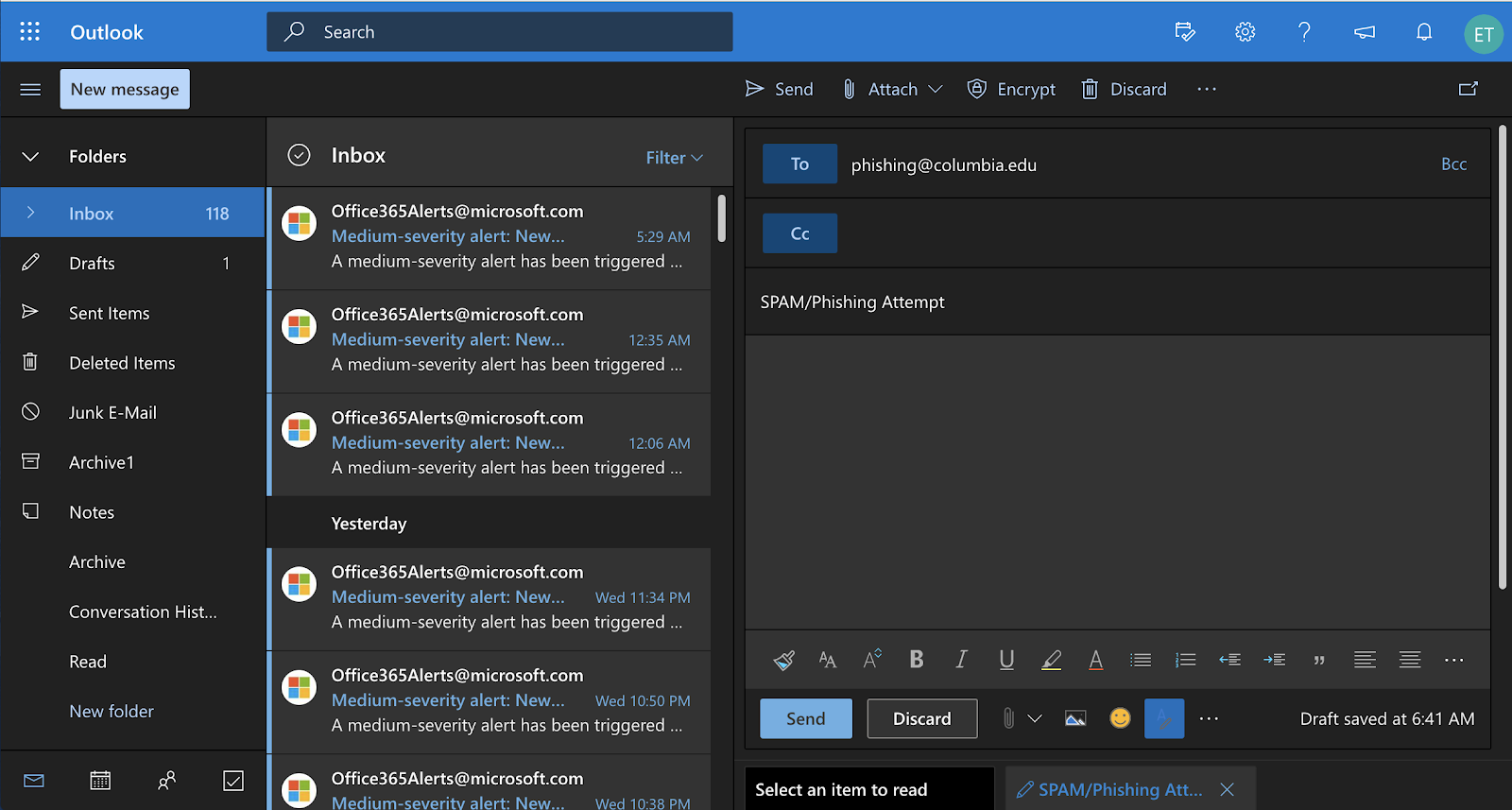
Task: Open more options beside the formatting toggle
Action: [1209, 718]
